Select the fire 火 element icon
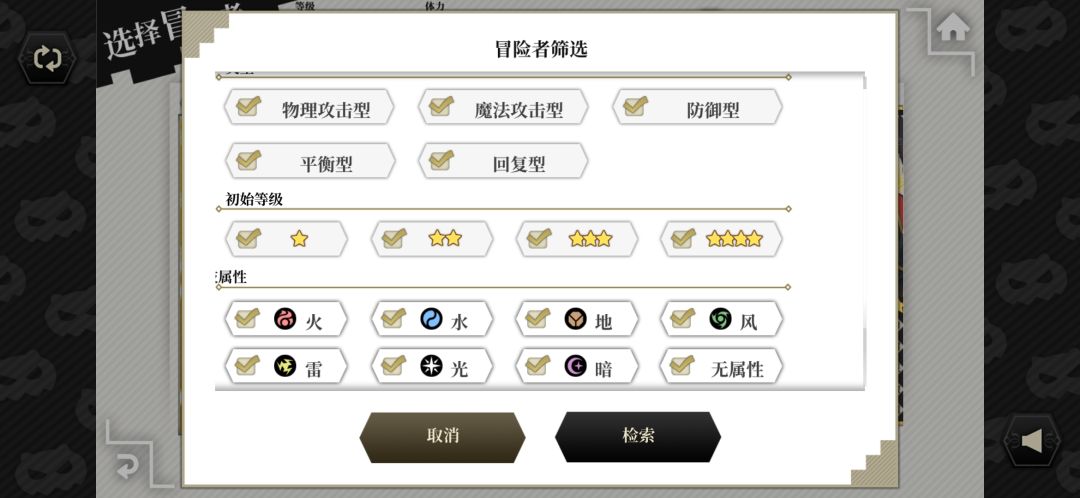1080x498 pixels. pyautogui.click(x=285, y=319)
